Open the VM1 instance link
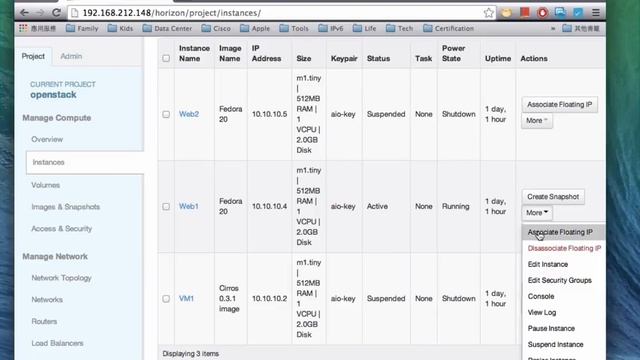The width and height of the screenshot is (640, 360). 186,299
